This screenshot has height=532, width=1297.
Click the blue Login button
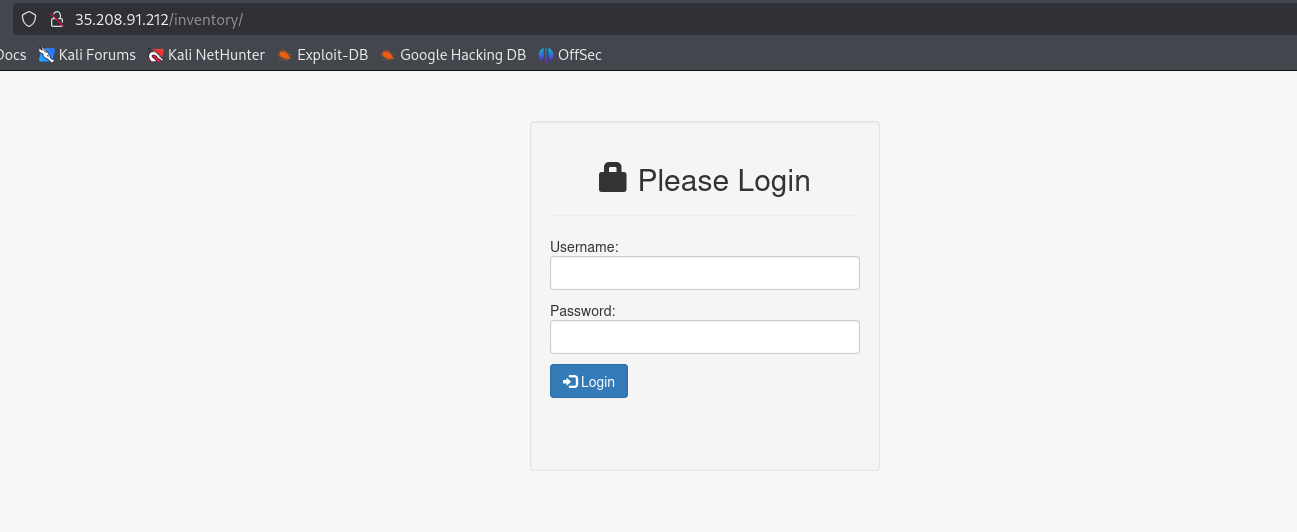(x=589, y=381)
